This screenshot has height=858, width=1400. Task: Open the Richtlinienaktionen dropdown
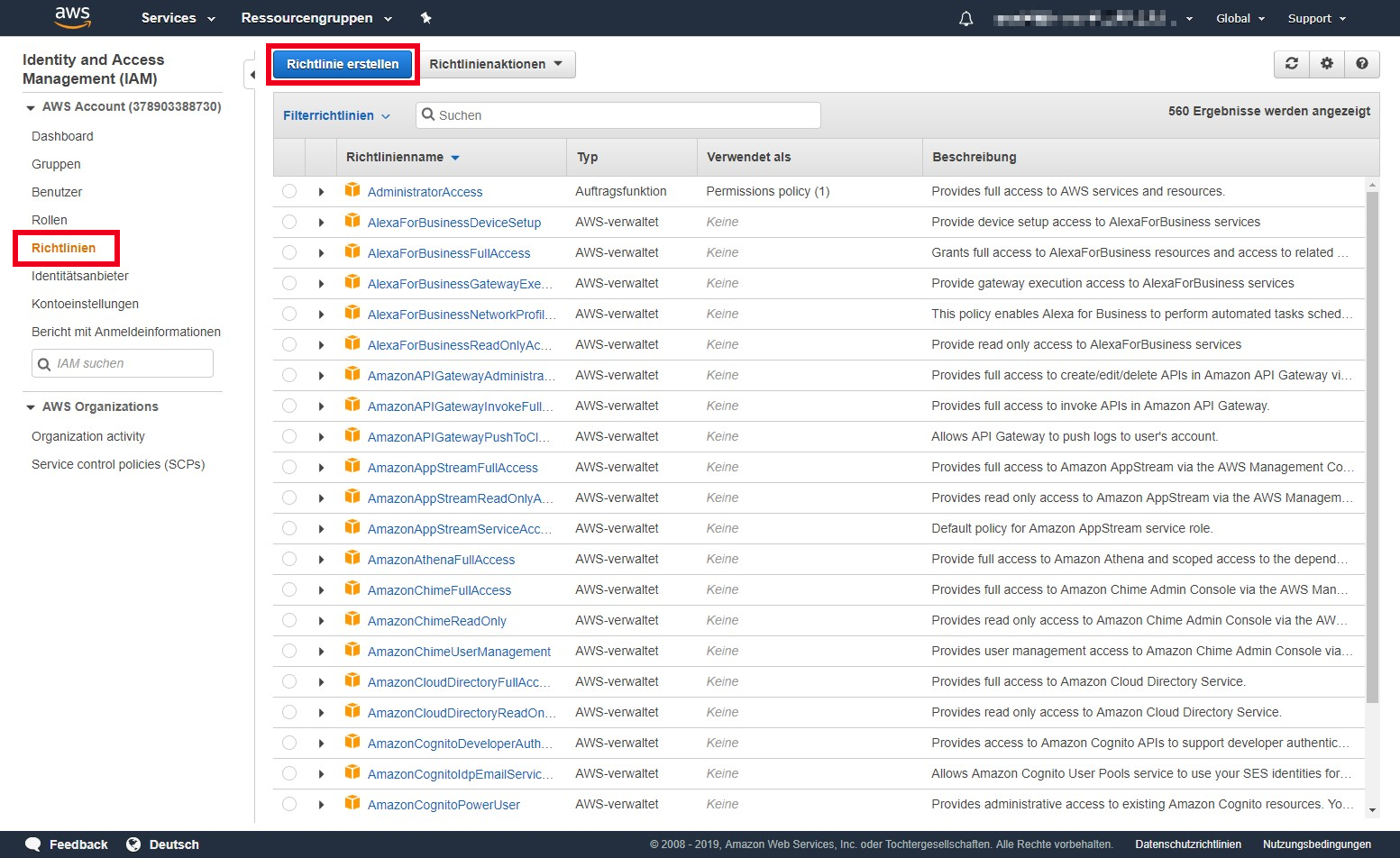point(496,64)
